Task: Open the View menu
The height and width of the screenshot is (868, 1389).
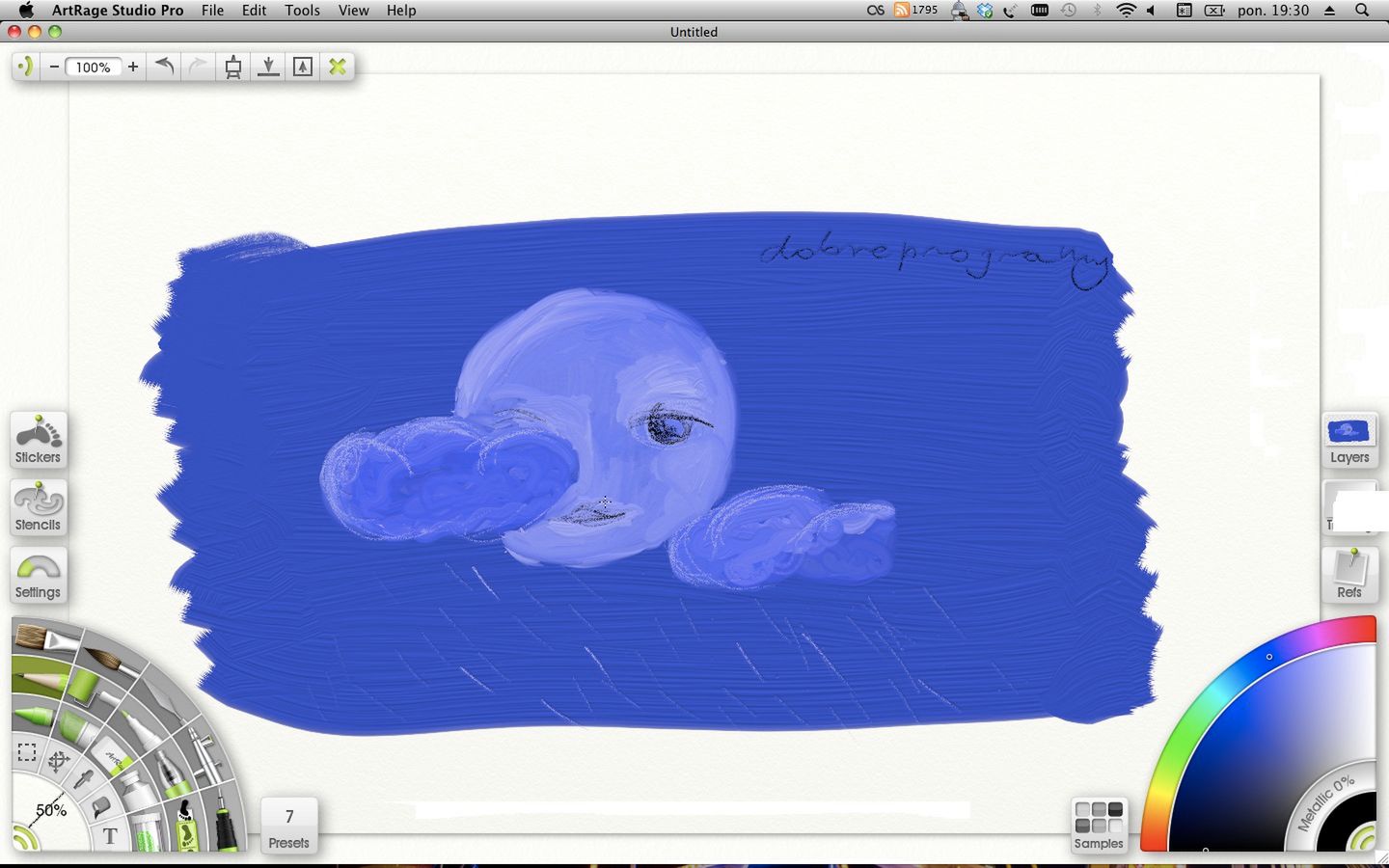Action: tap(353, 10)
